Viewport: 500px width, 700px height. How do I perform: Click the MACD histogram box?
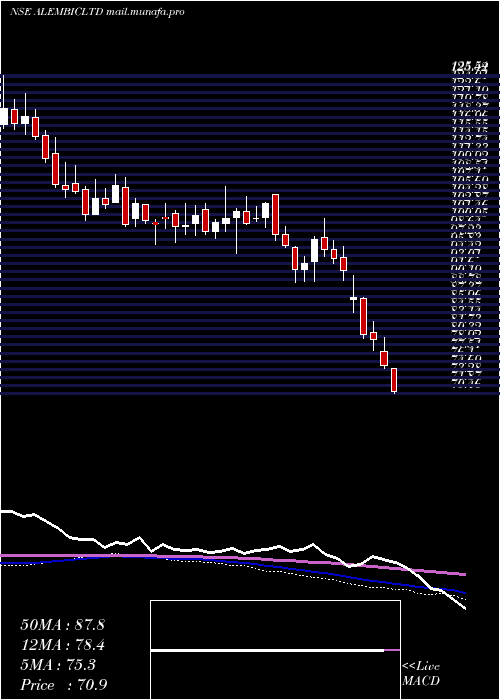point(275,650)
